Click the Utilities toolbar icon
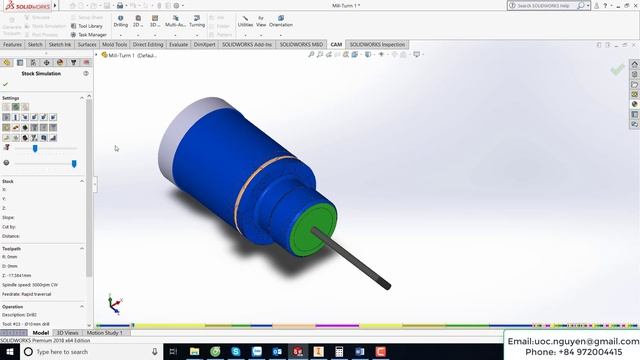The width and height of the screenshot is (640, 360). tap(245, 21)
